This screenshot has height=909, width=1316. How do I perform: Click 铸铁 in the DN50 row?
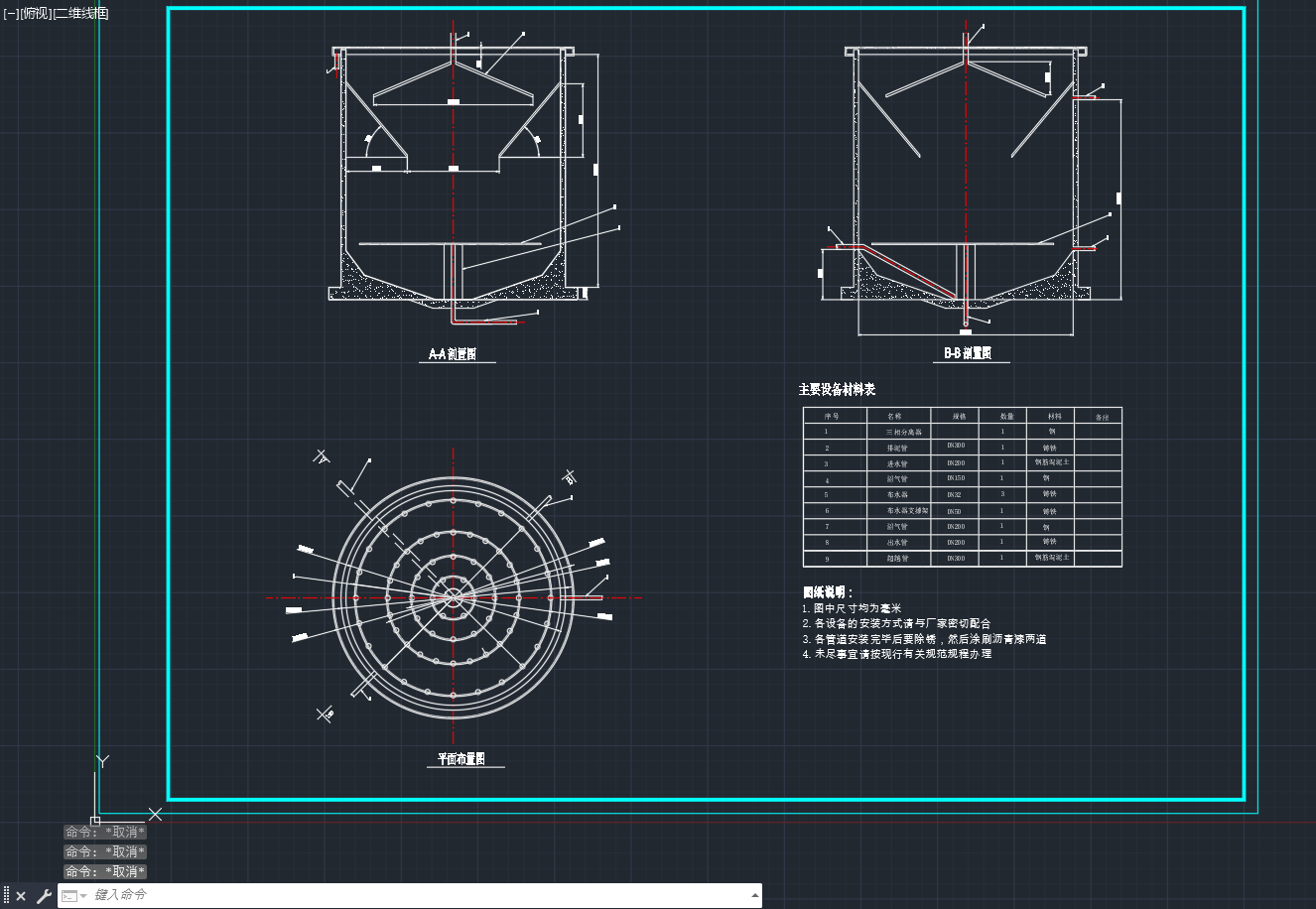tap(1049, 510)
